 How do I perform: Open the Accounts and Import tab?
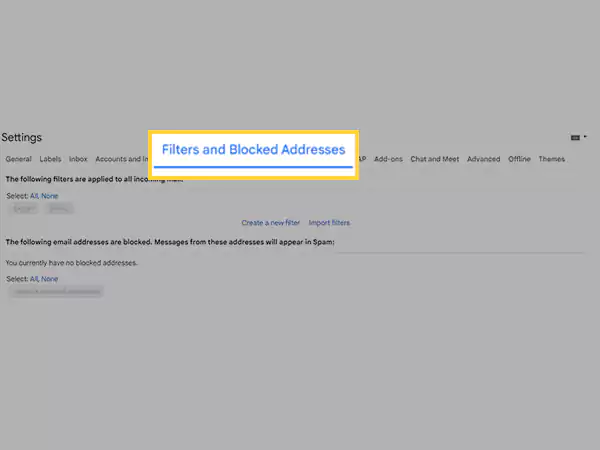(122, 159)
